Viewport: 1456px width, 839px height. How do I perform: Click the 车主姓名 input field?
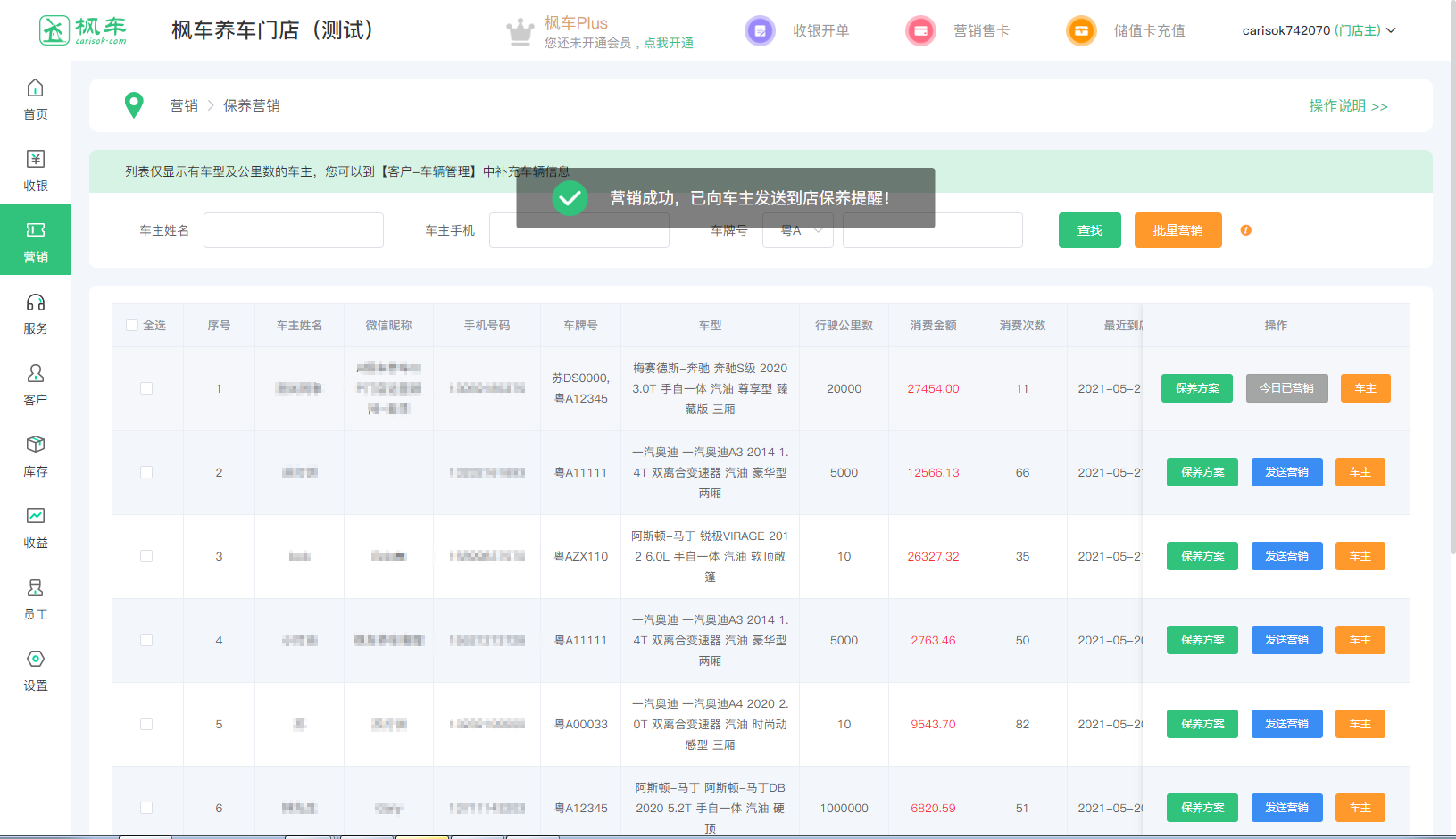click(x=294, y=230)
